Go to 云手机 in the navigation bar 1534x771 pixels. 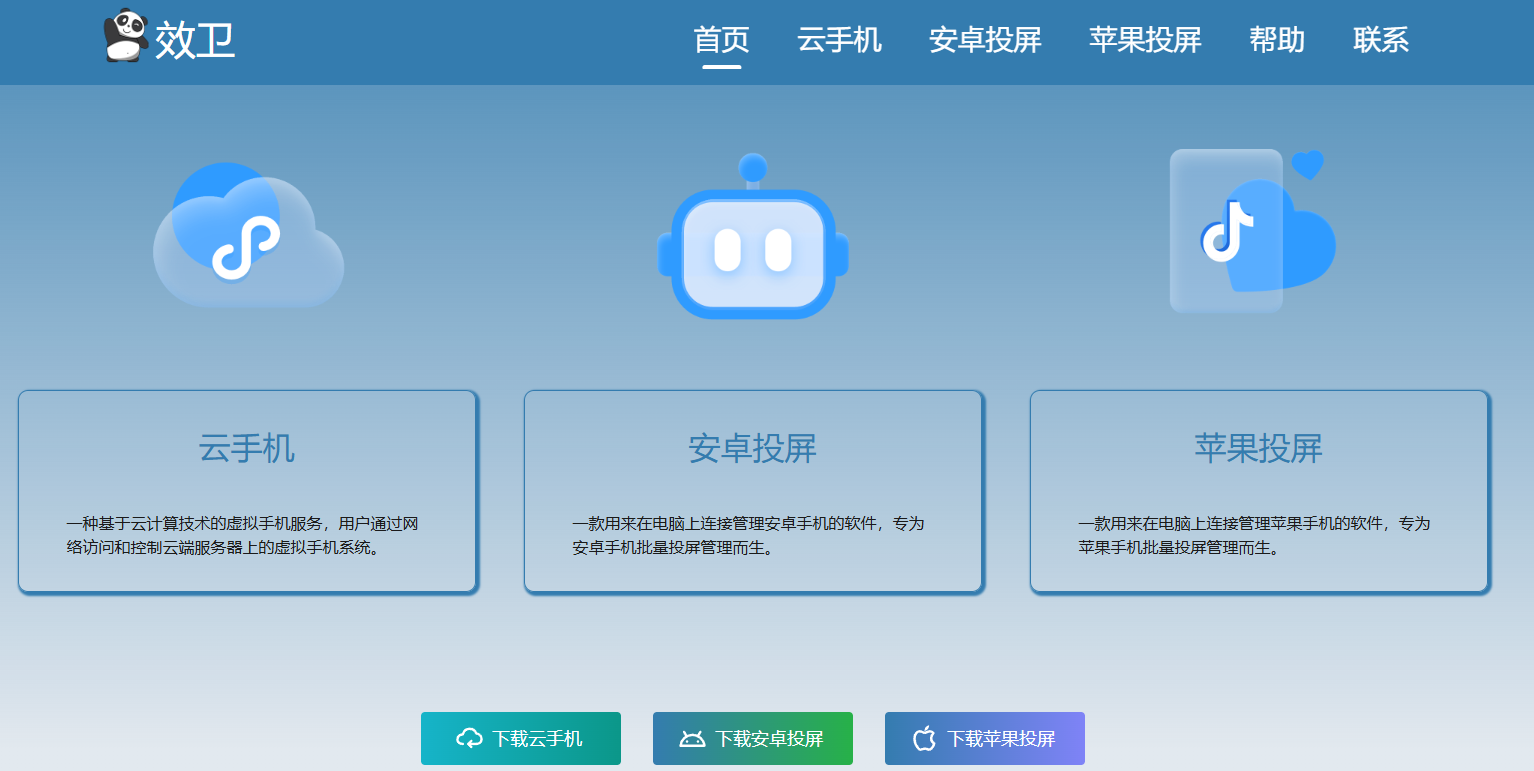(839, 40)
